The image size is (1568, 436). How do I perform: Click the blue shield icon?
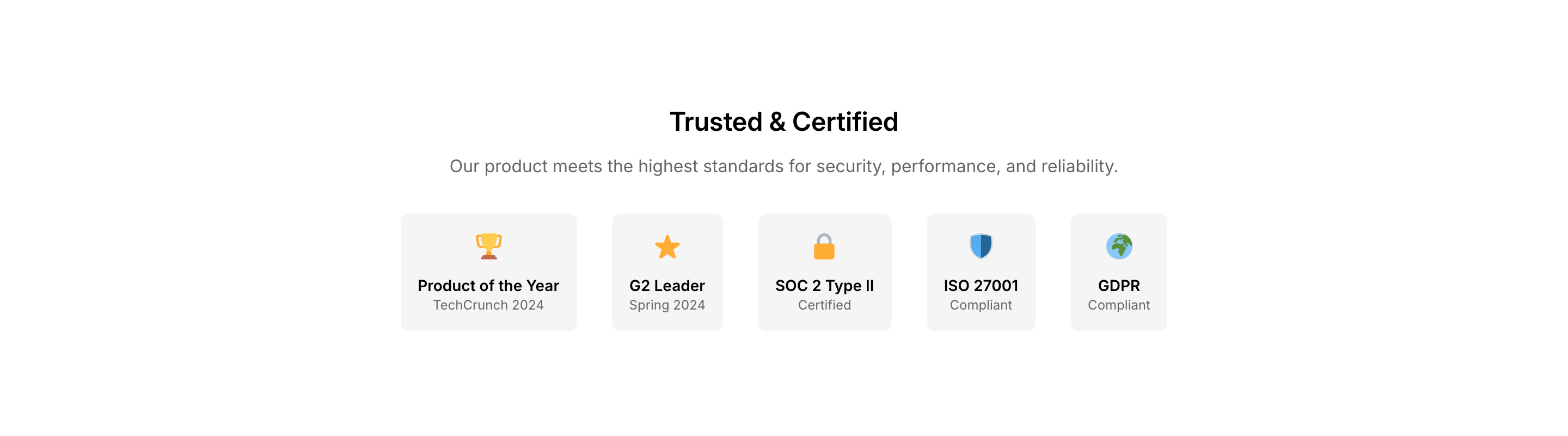(x=981, y=246)
